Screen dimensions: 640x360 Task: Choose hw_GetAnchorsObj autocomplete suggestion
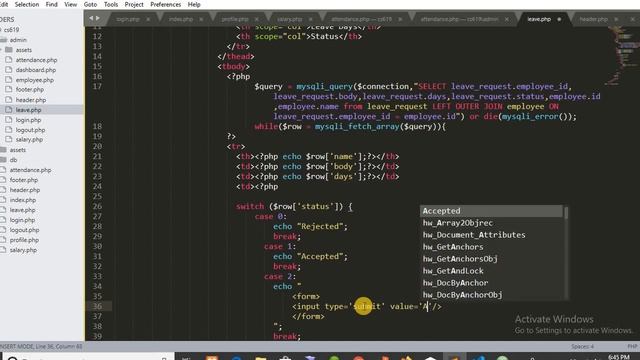coord(491,259)
